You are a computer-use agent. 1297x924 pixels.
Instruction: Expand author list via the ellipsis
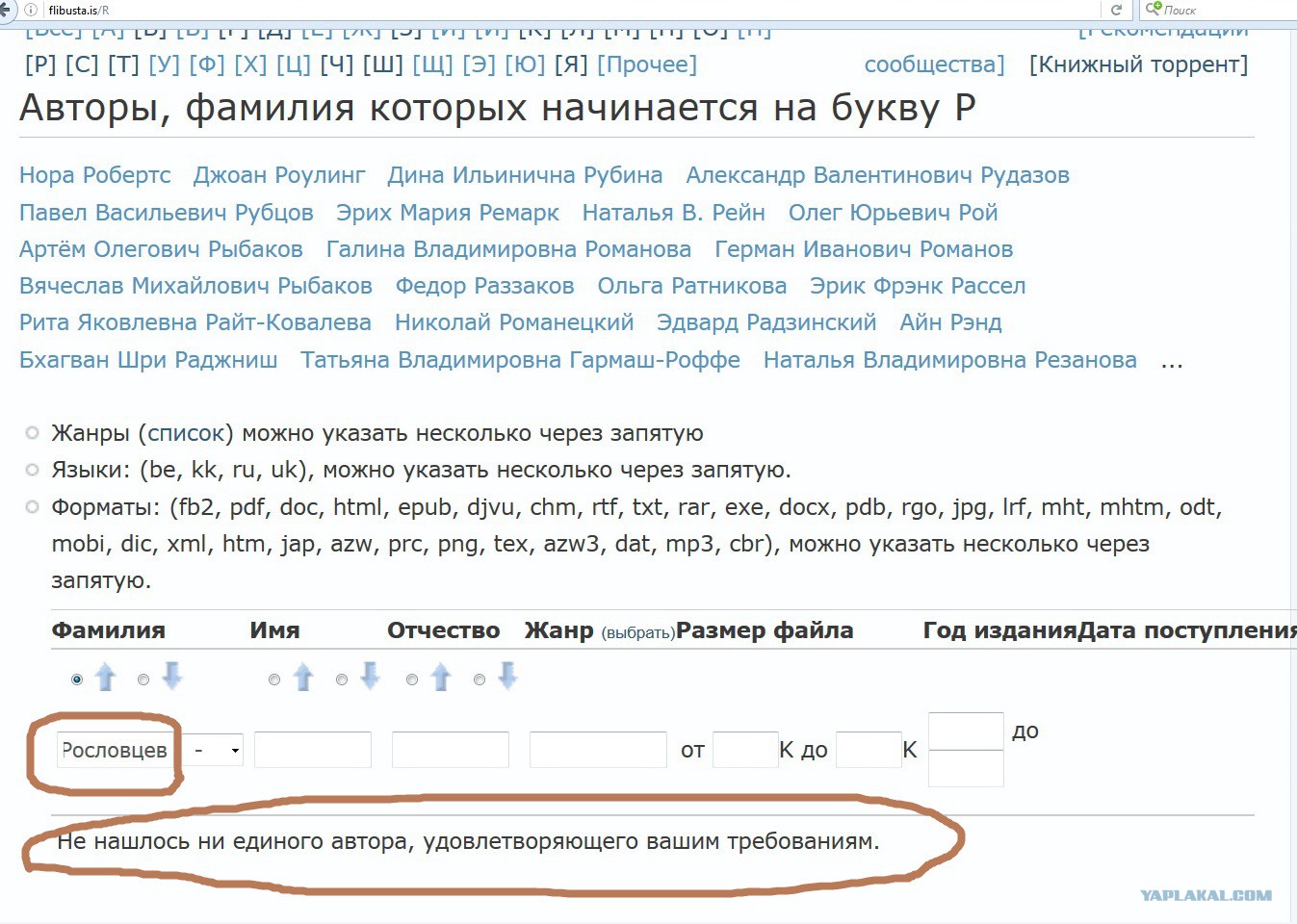click(1172, 363)
